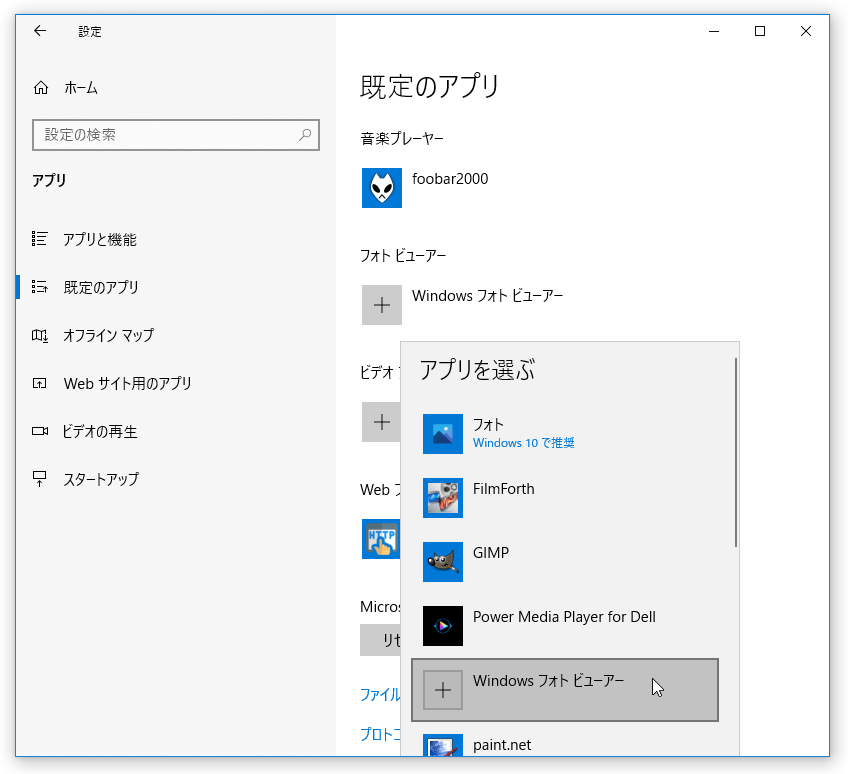Click the アプリと機能 list icon
The width and height of the screenshot is (848, 774).
click(x=39, y=239)
